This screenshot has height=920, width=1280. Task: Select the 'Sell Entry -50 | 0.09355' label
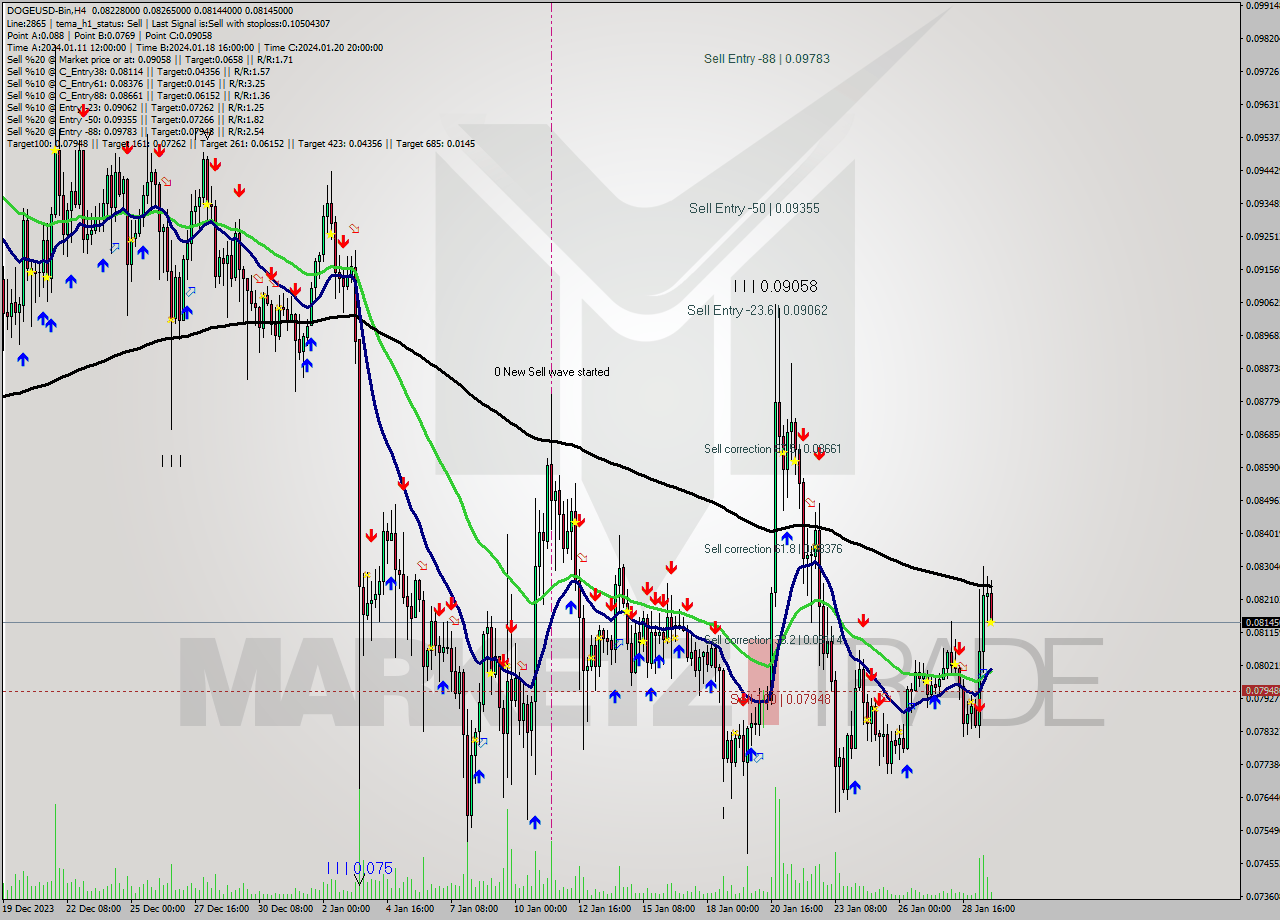754,208
